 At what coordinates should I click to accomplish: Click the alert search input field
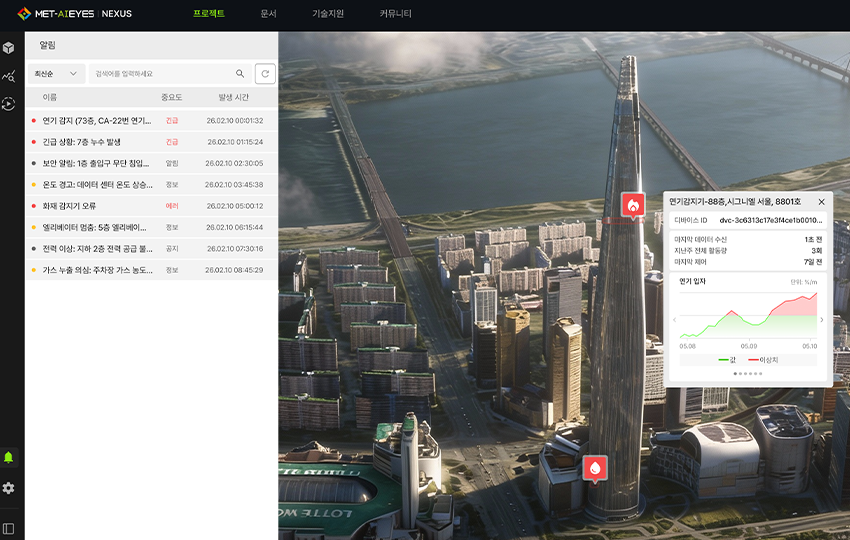click(x=160, y=74)
